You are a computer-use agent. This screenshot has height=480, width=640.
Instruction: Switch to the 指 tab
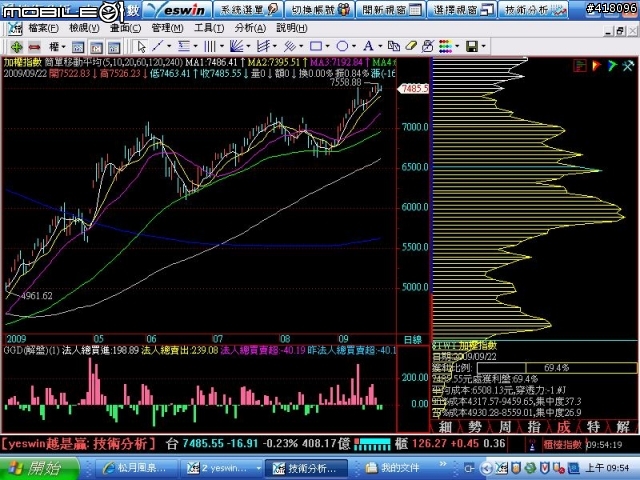click(x=534, y=427)
